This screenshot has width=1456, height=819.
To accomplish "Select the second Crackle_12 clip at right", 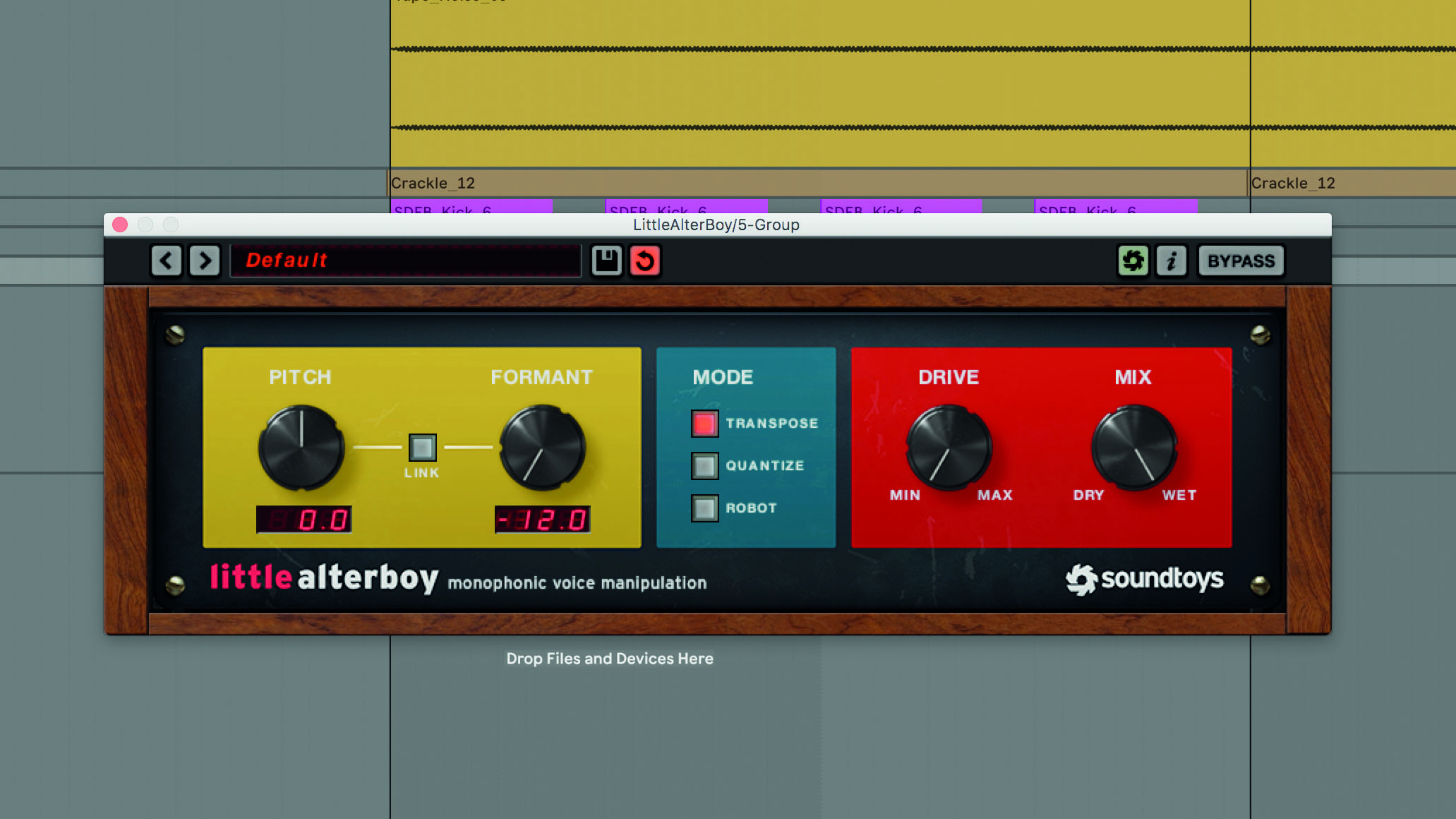I will 1353,183.
